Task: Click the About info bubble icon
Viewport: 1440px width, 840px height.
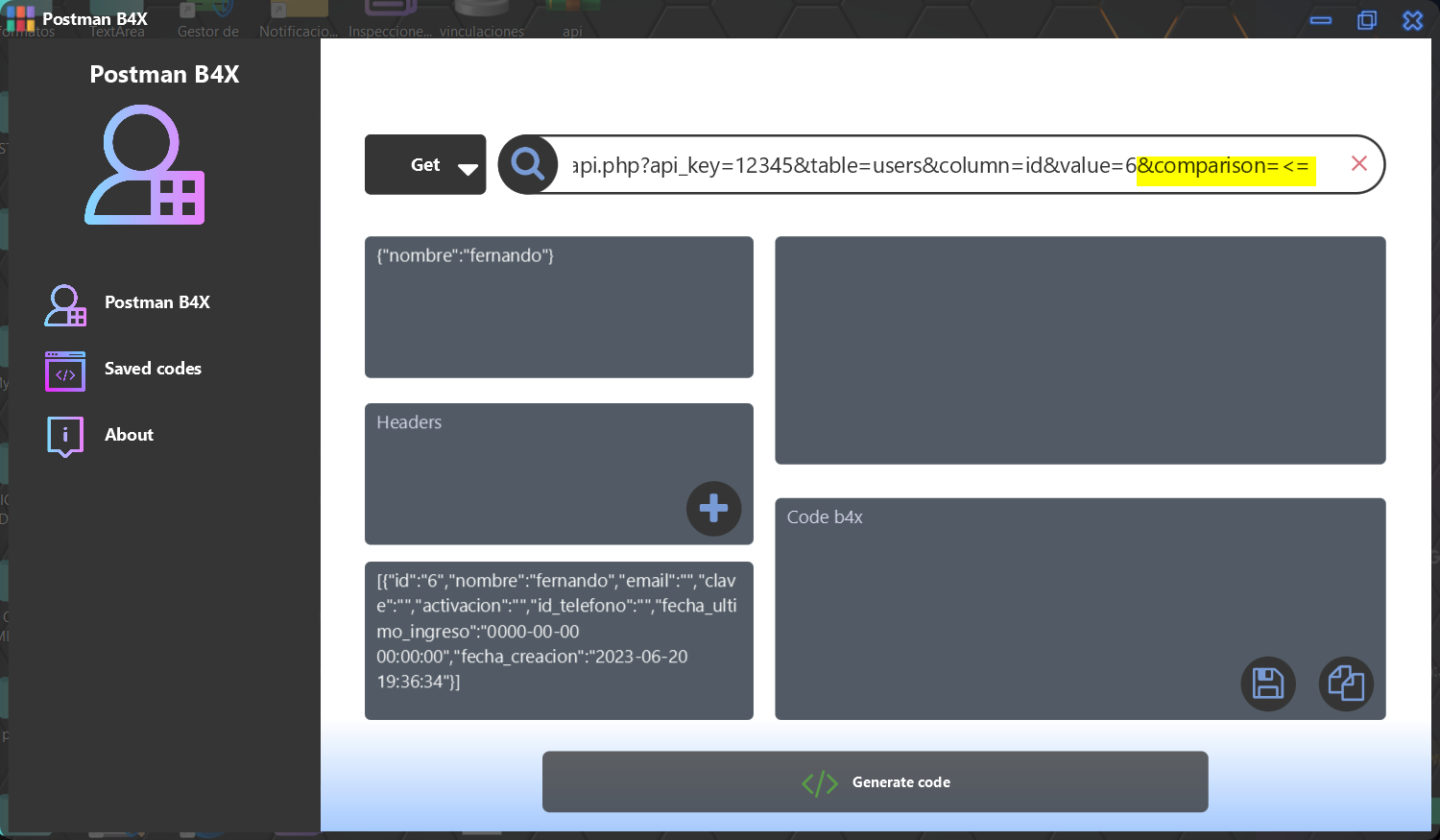Action: [x=65, y=437]
